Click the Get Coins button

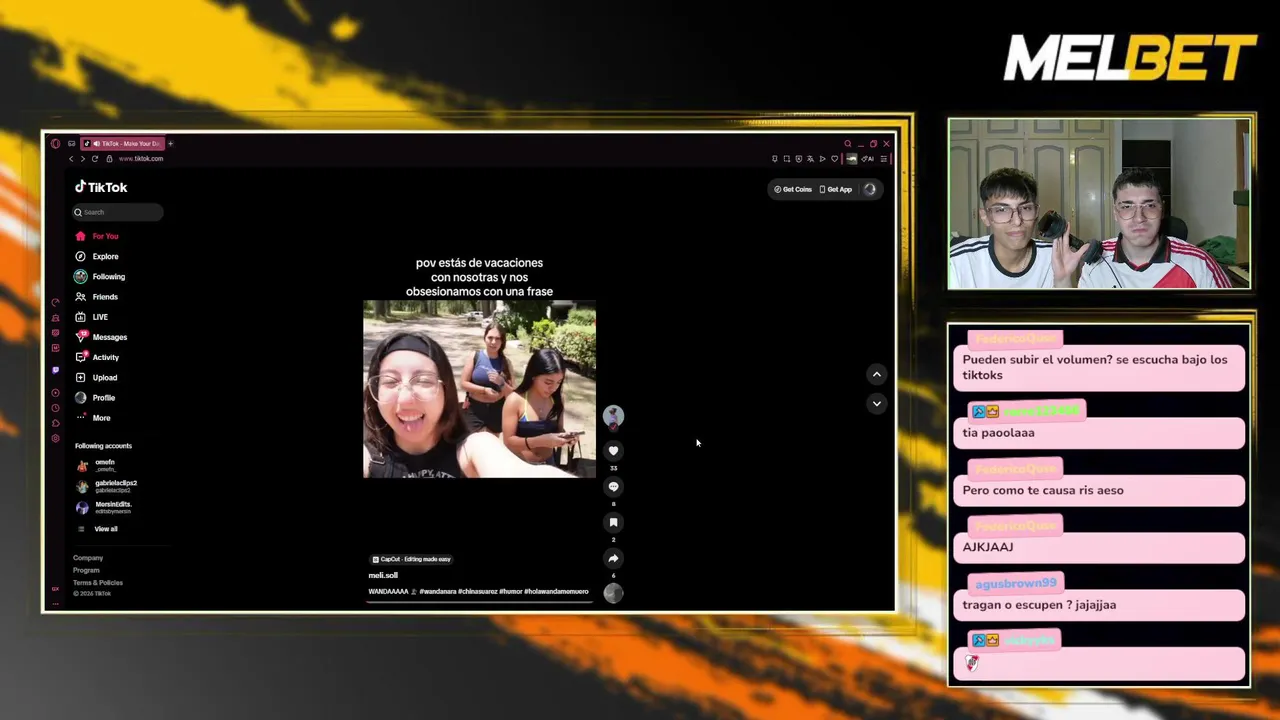click(x=793, y=189)
